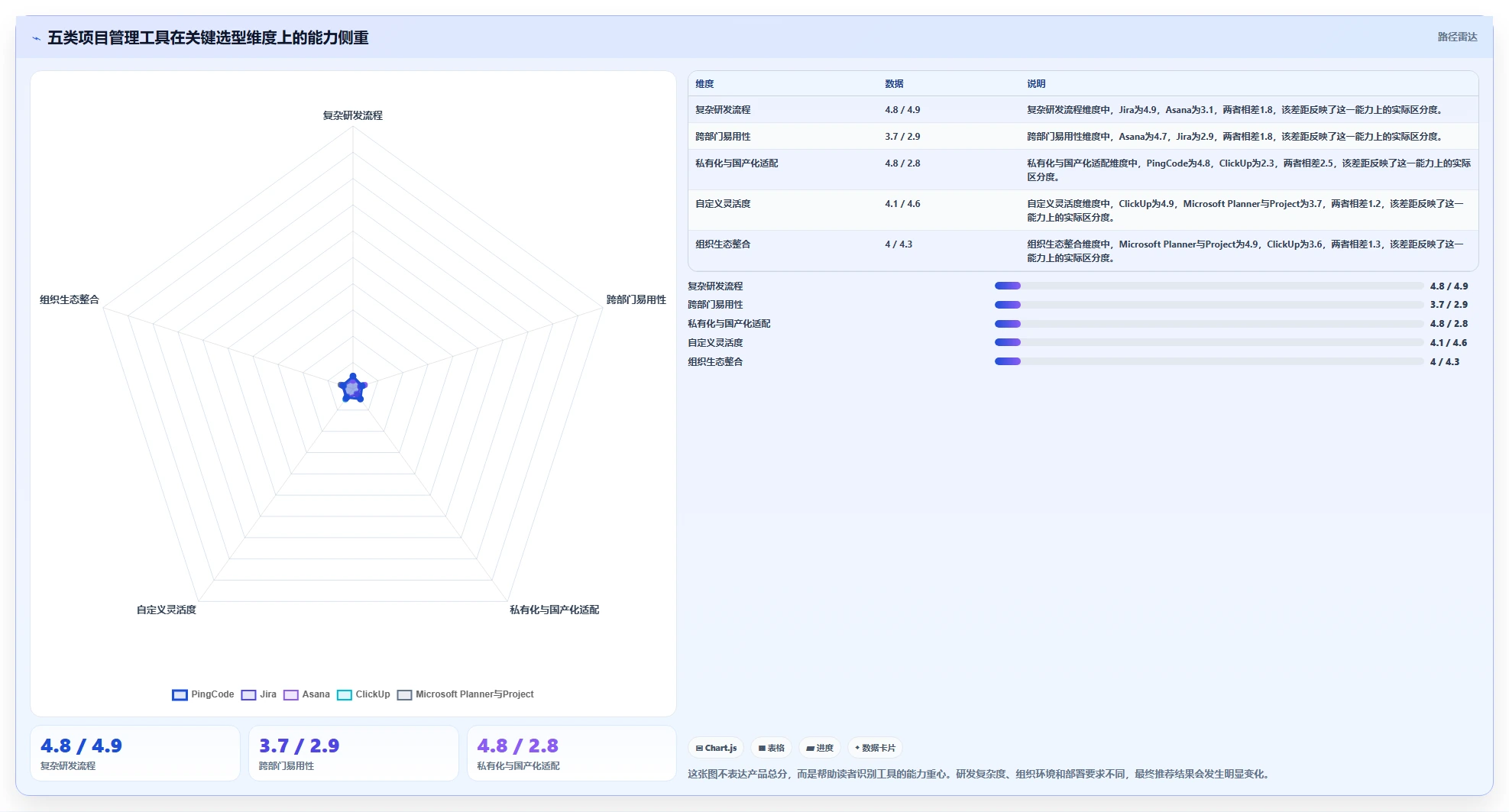Click the 维度 column header

point(704,84)
